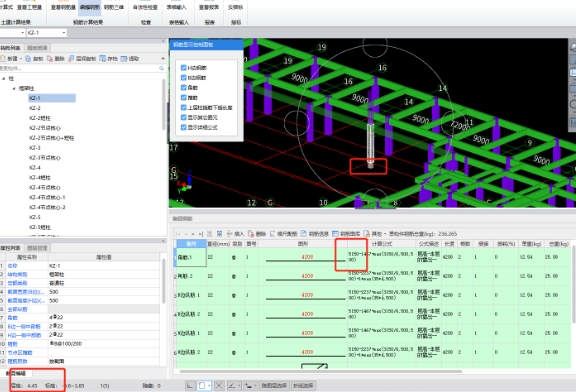
Task: Toggle the 角筋 checkbox
Action: (x=184, y=87)
